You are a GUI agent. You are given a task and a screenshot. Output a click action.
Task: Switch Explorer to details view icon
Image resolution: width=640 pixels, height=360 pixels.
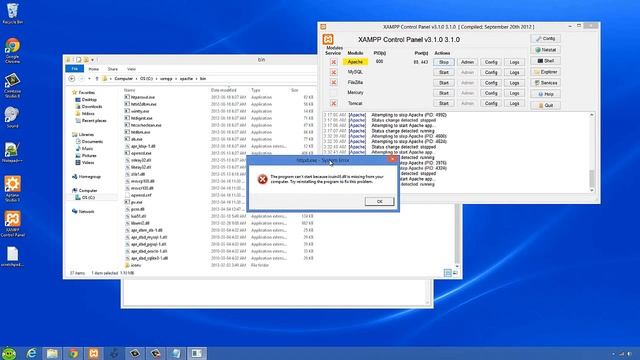(448, 273)
